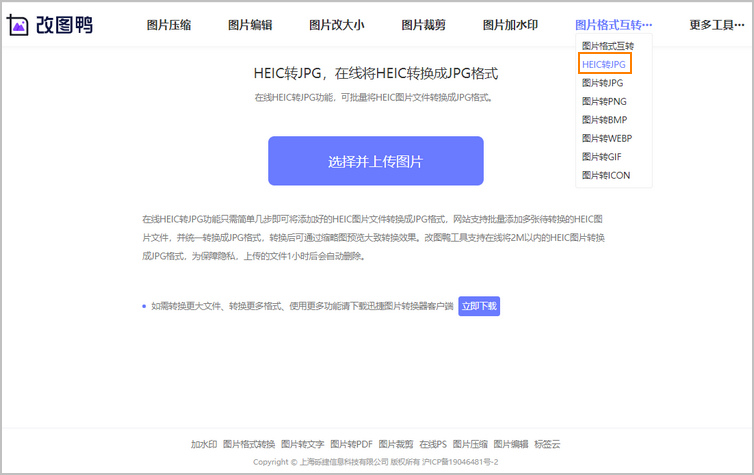Choose 图片转ICON from the dropdown
754x475 pixels.
click(607, 175)
